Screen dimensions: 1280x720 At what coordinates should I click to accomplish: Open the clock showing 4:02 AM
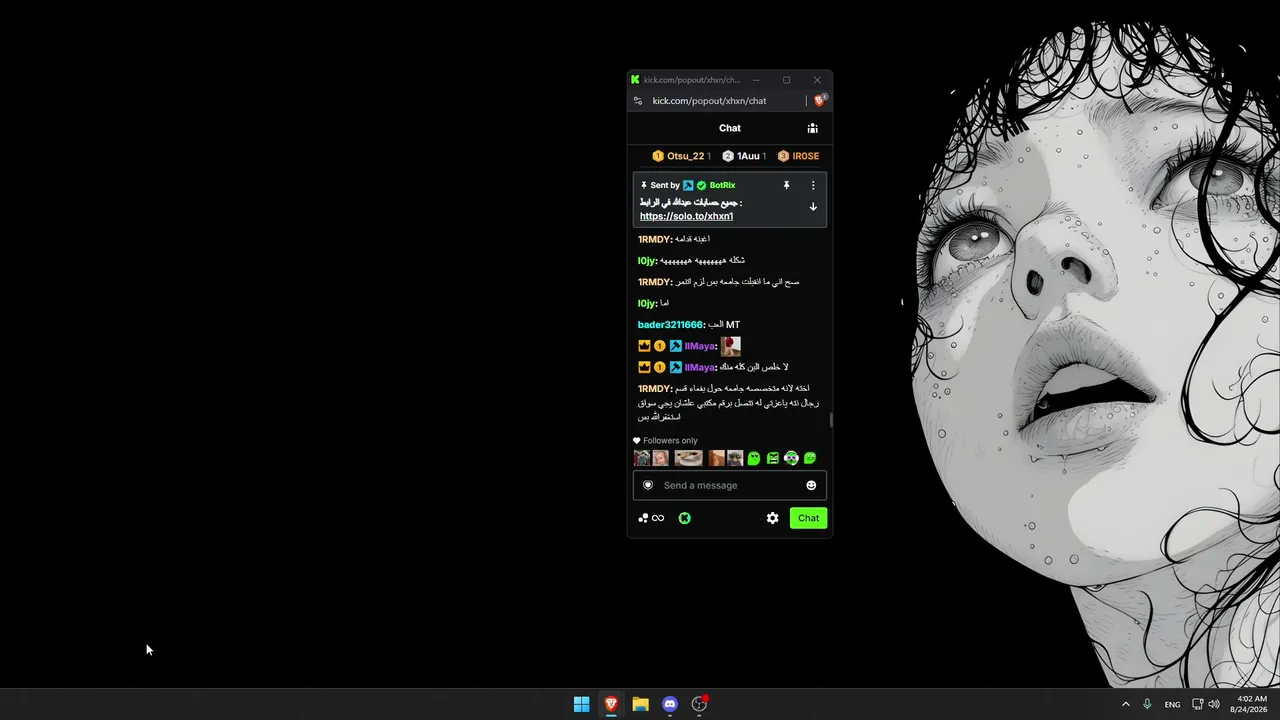point(1251,704)
